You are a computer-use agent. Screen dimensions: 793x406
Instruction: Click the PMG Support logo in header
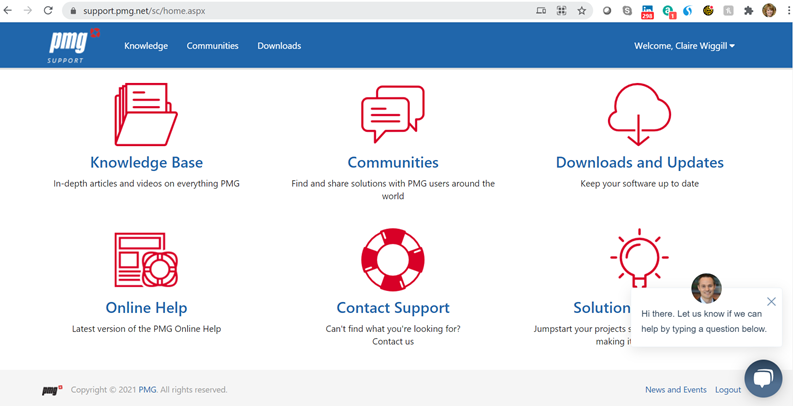coord(74,46)
